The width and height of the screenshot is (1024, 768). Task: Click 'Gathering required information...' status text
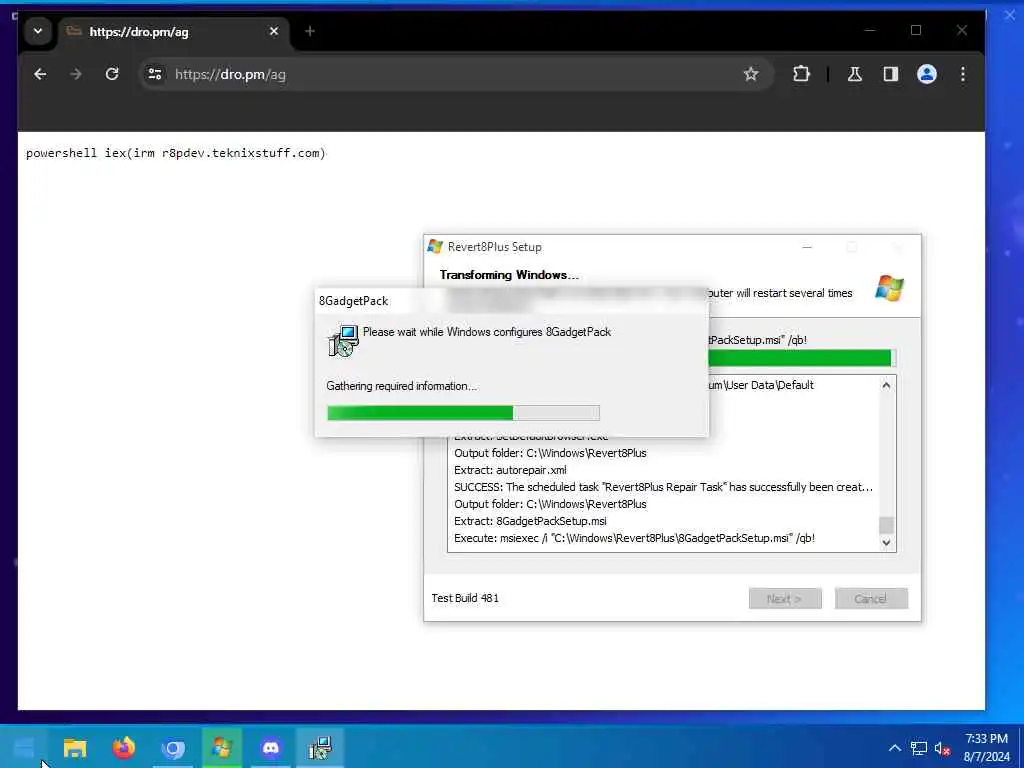402,386
